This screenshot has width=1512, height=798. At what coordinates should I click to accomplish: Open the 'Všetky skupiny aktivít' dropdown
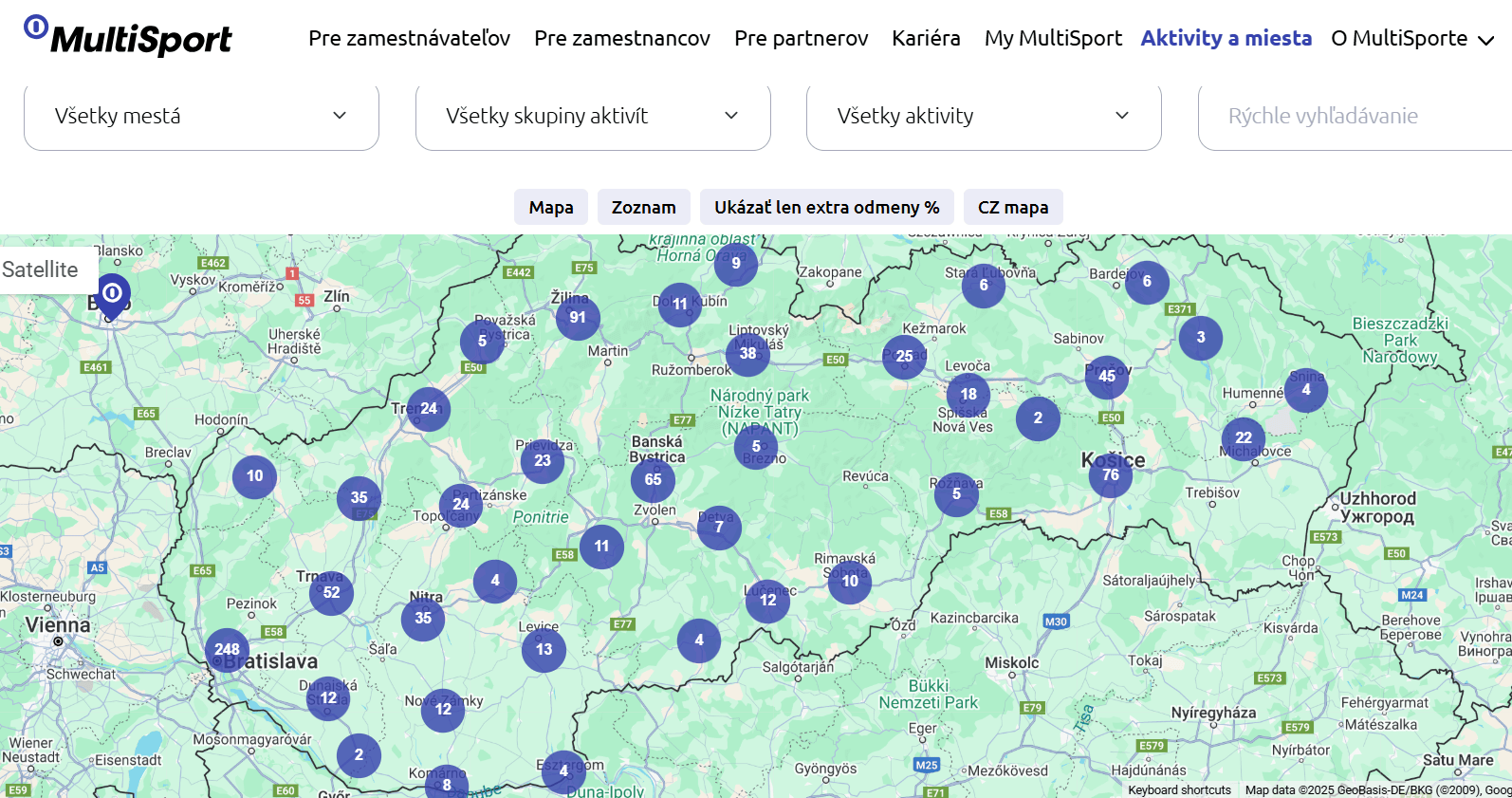[x=592, y=116]
